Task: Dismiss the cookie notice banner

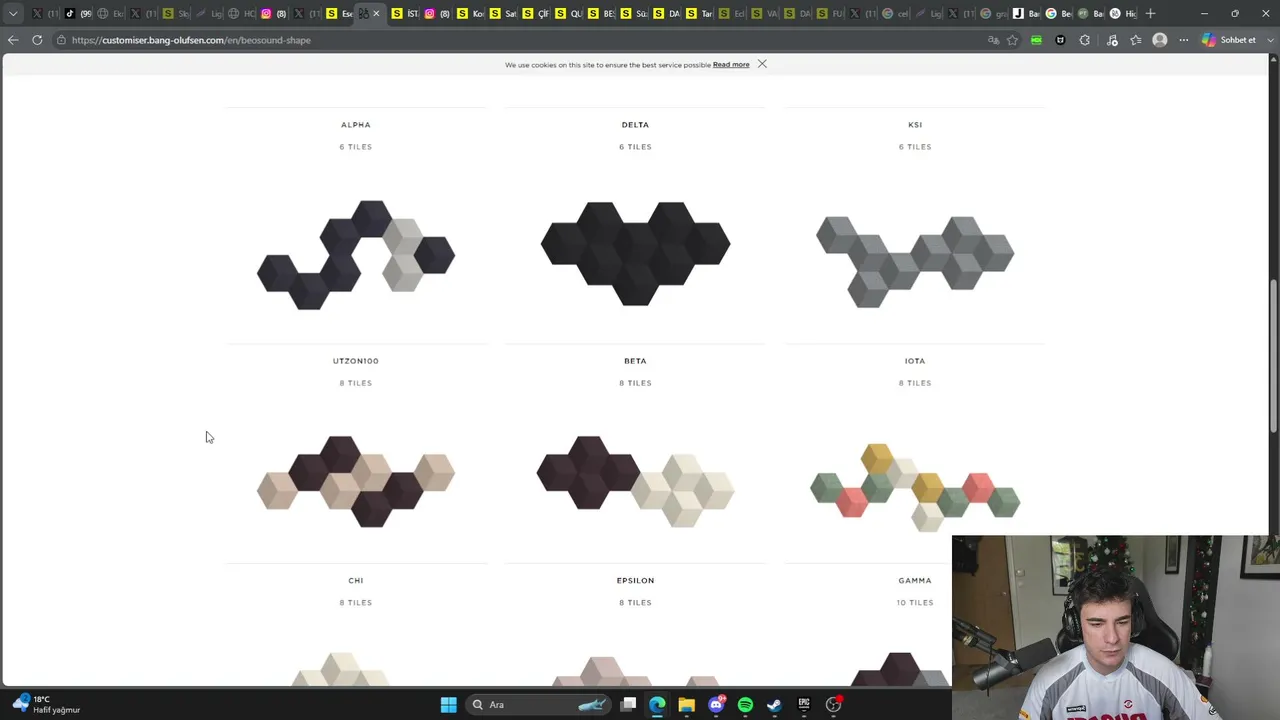Action: (762, 64)
